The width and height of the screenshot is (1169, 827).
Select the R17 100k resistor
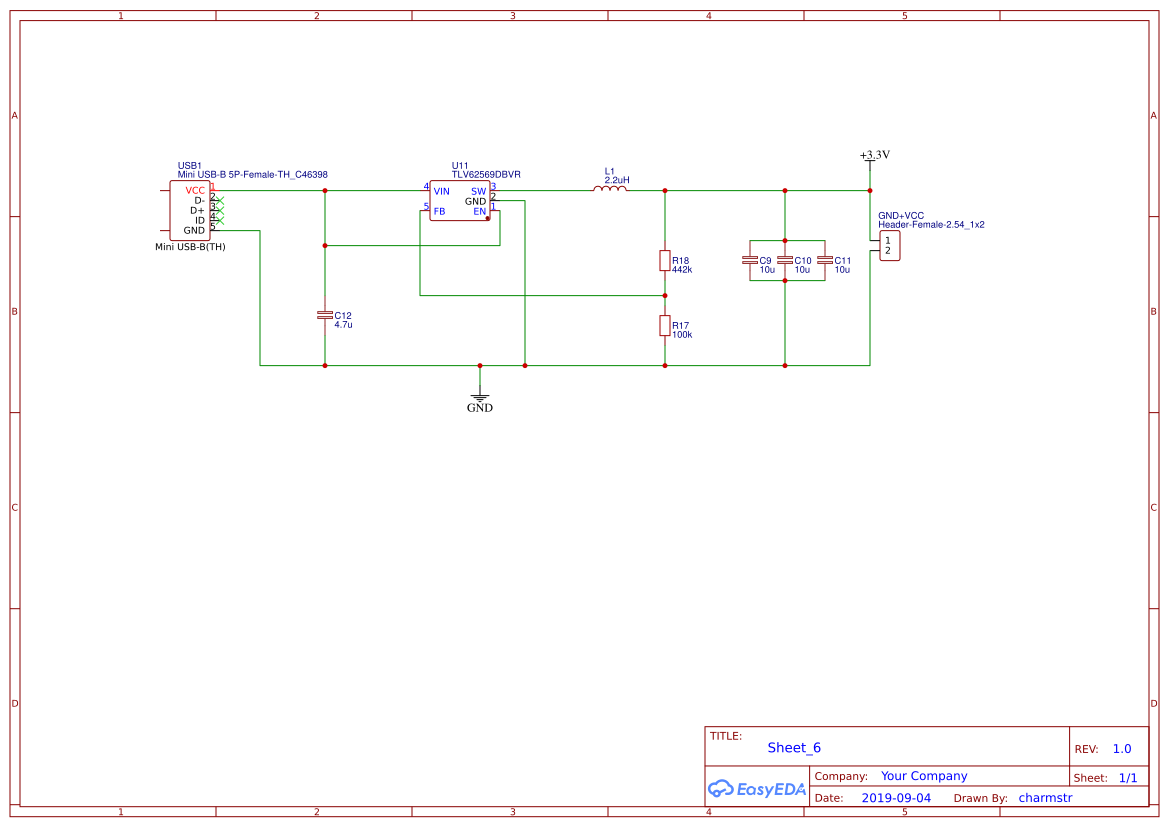click(x=664, y=325)
